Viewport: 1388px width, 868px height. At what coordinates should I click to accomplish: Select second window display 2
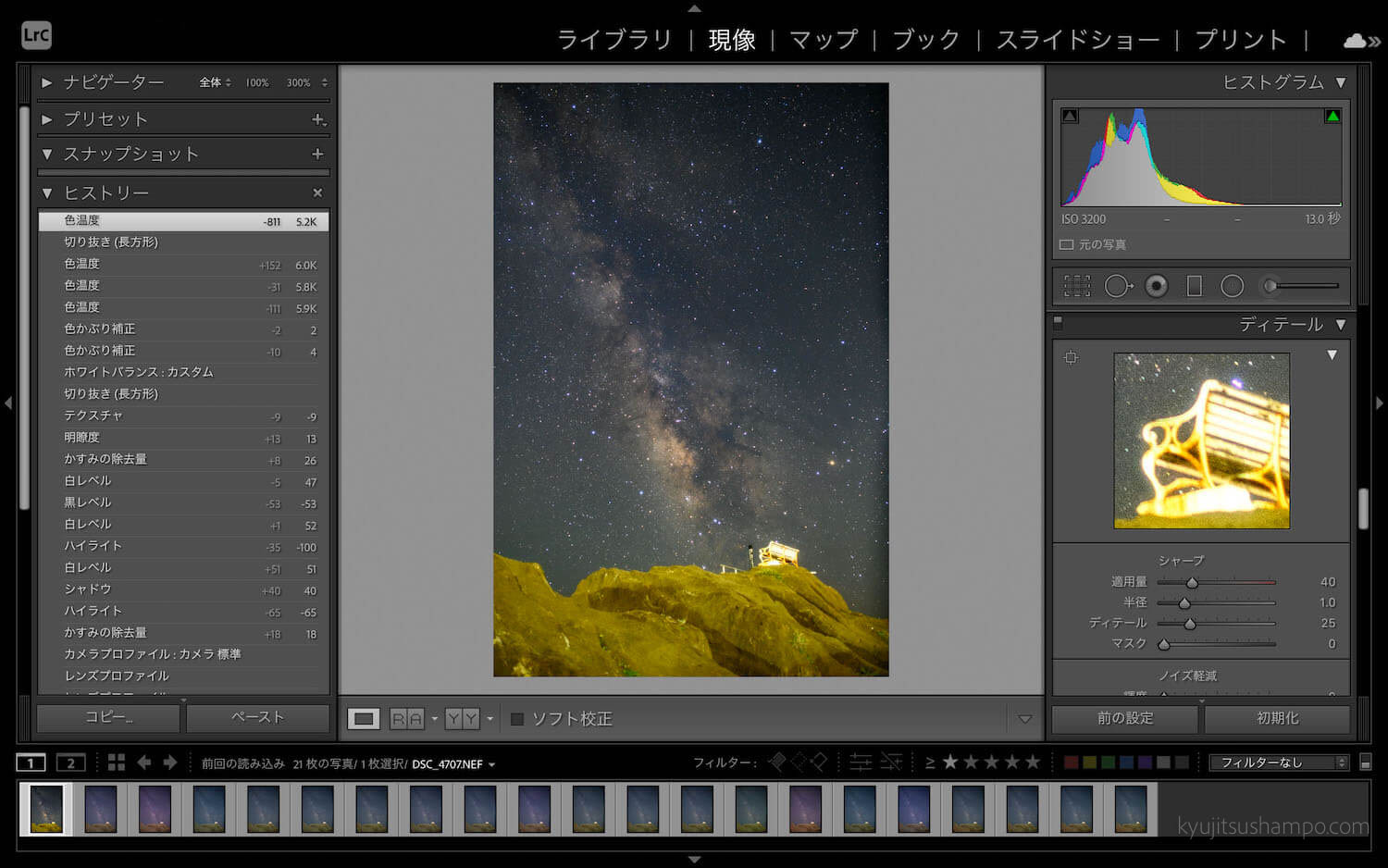pos(71,763)
